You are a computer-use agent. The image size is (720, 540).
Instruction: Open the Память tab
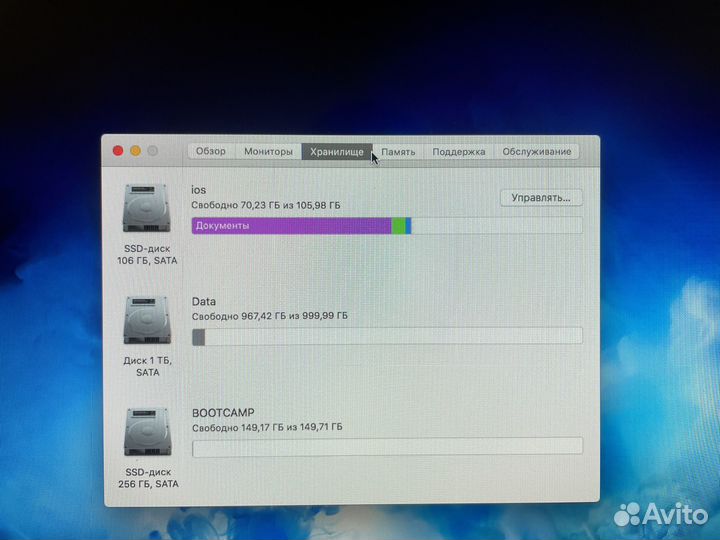(x=398, y=152)
